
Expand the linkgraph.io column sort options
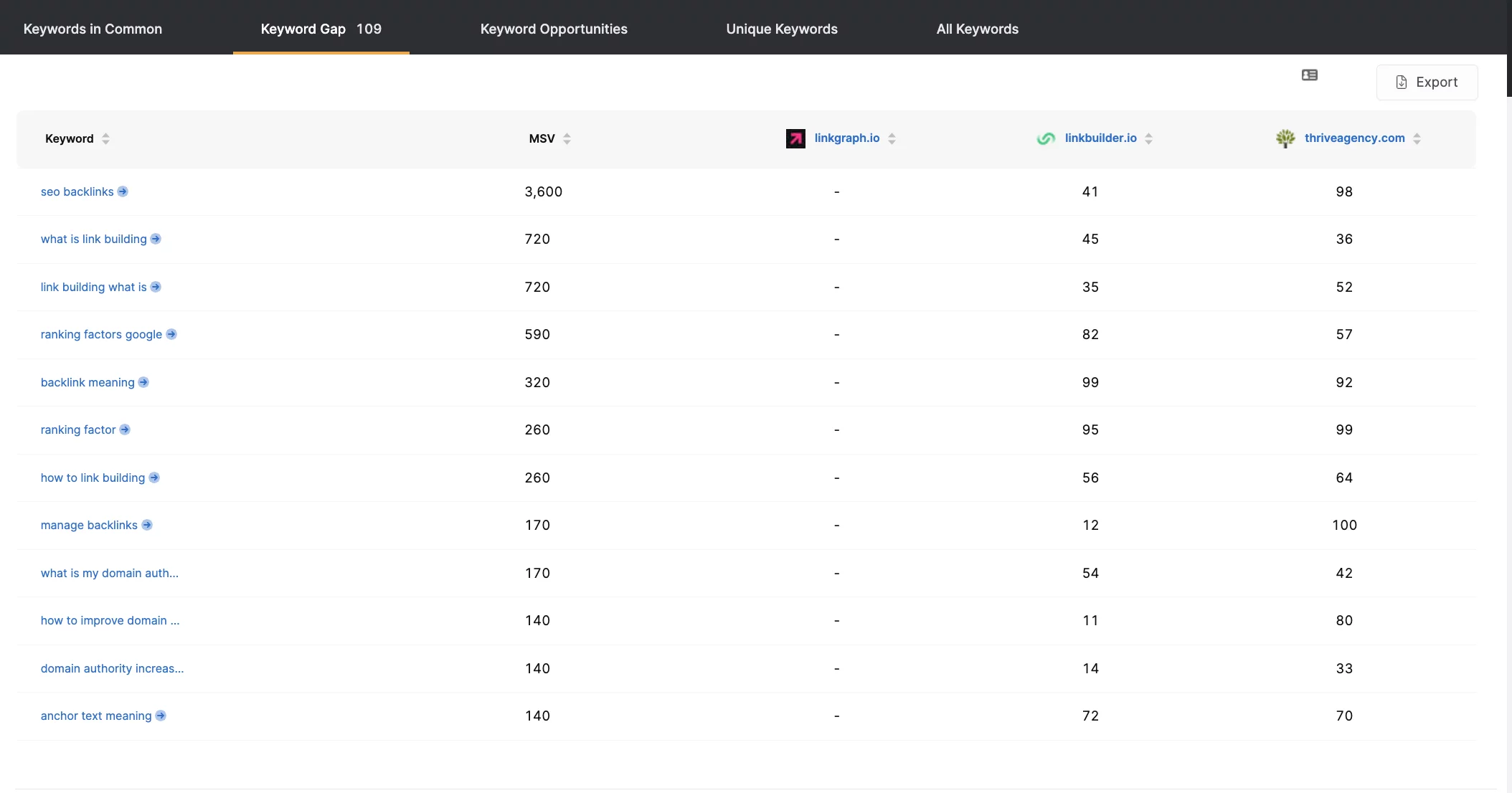click(x=892, y=138)
